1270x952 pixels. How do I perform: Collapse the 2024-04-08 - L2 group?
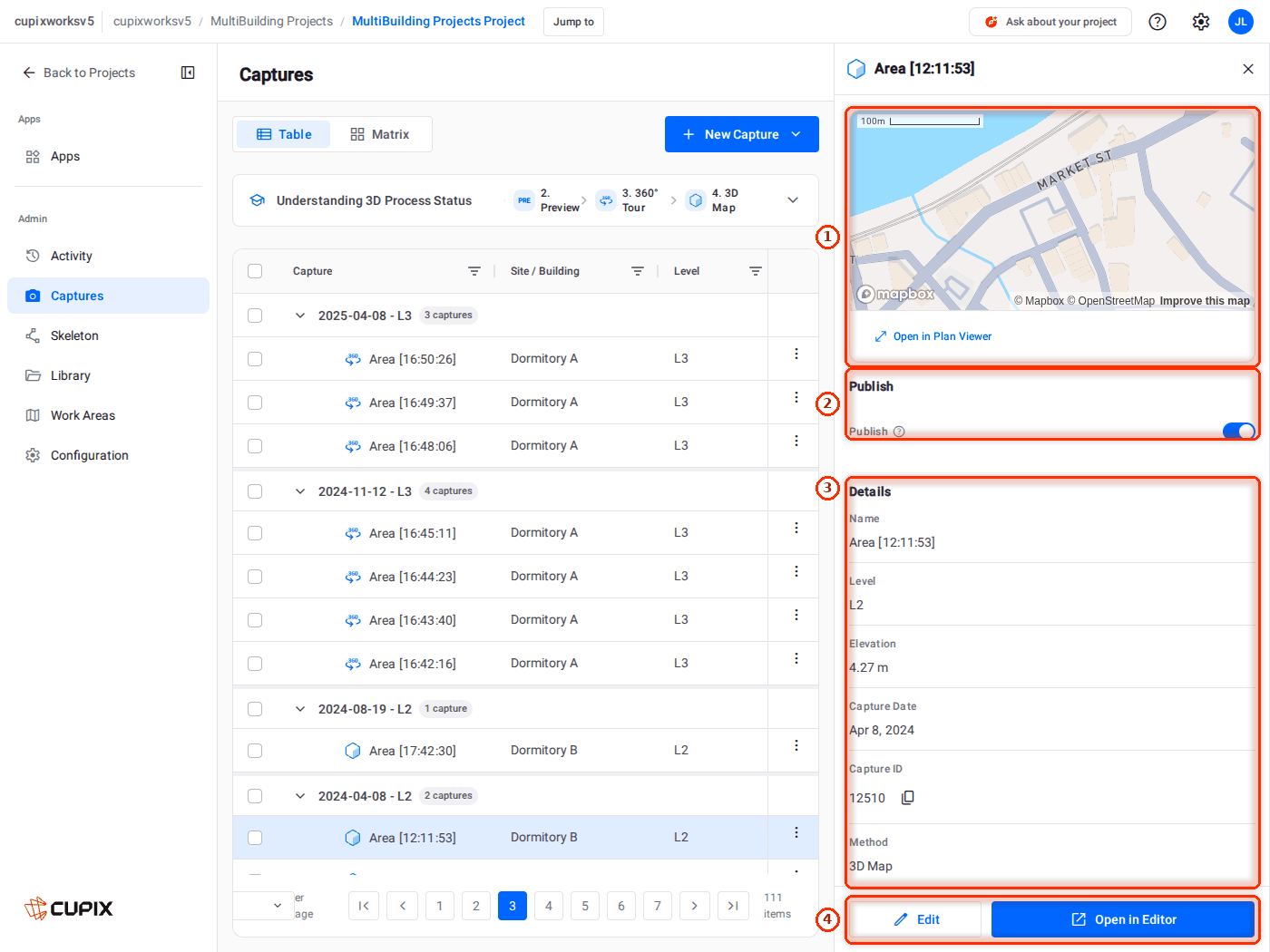coord(300,796)
